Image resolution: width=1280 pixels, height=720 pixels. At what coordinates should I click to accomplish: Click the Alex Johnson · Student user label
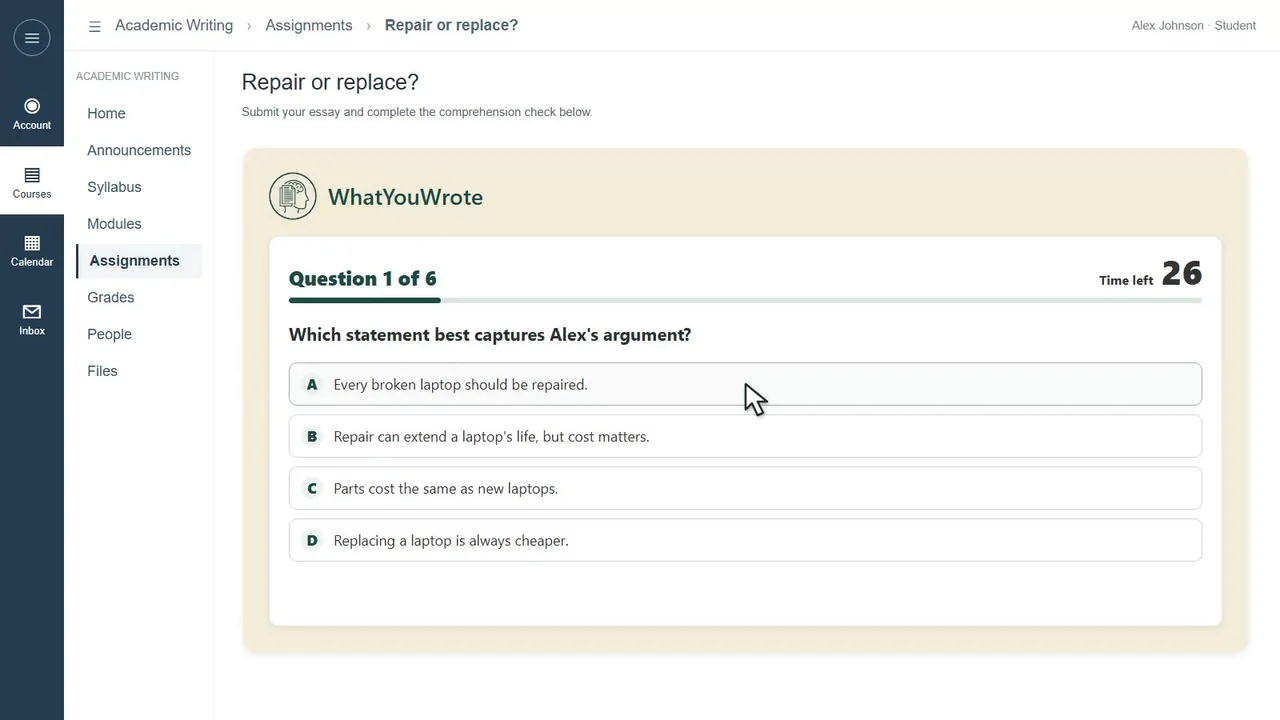click(1194, 26)
